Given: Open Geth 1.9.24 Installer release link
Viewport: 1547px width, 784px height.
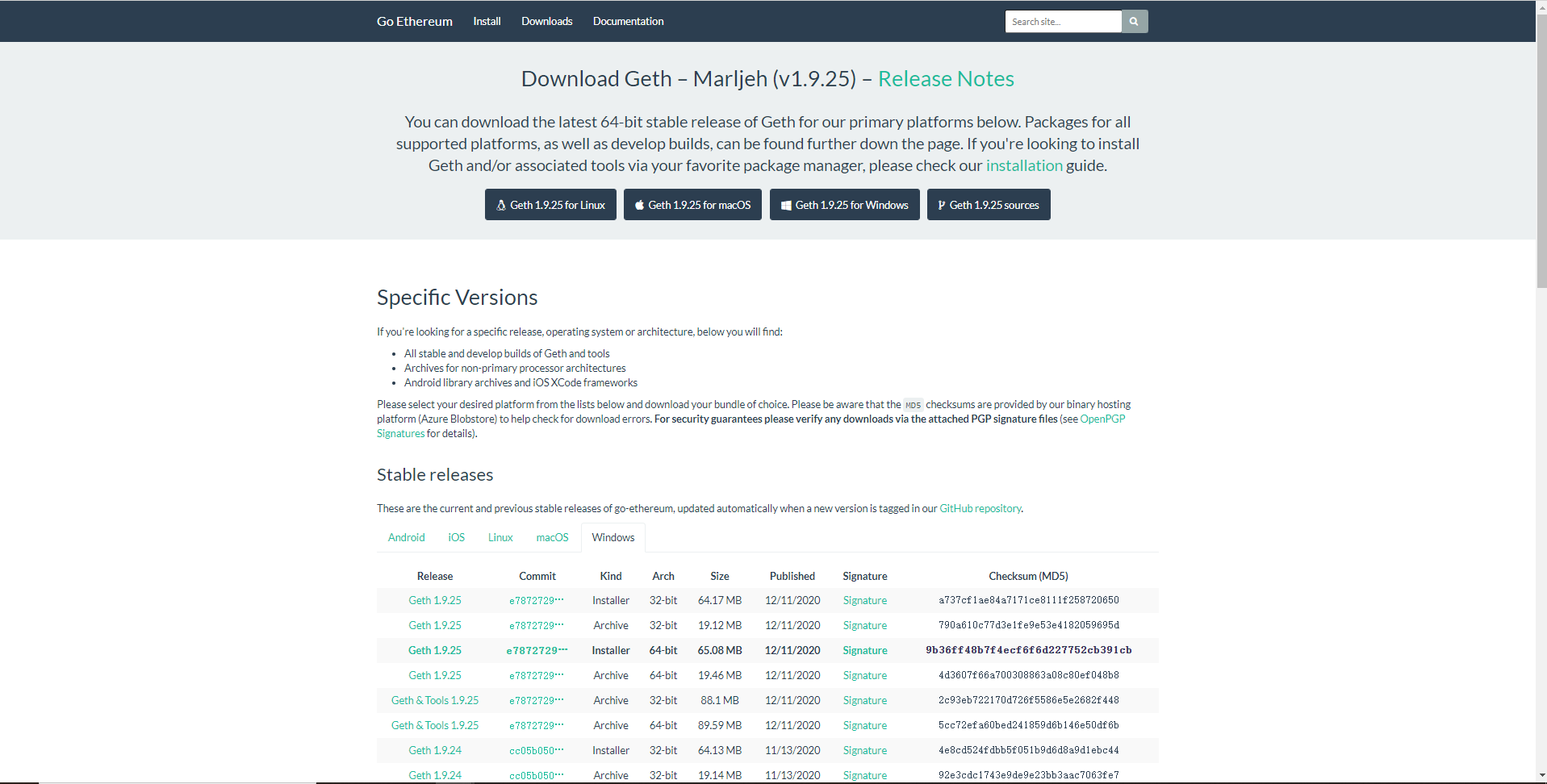Looking at the screenshot, I should click(x=435, y=751).
